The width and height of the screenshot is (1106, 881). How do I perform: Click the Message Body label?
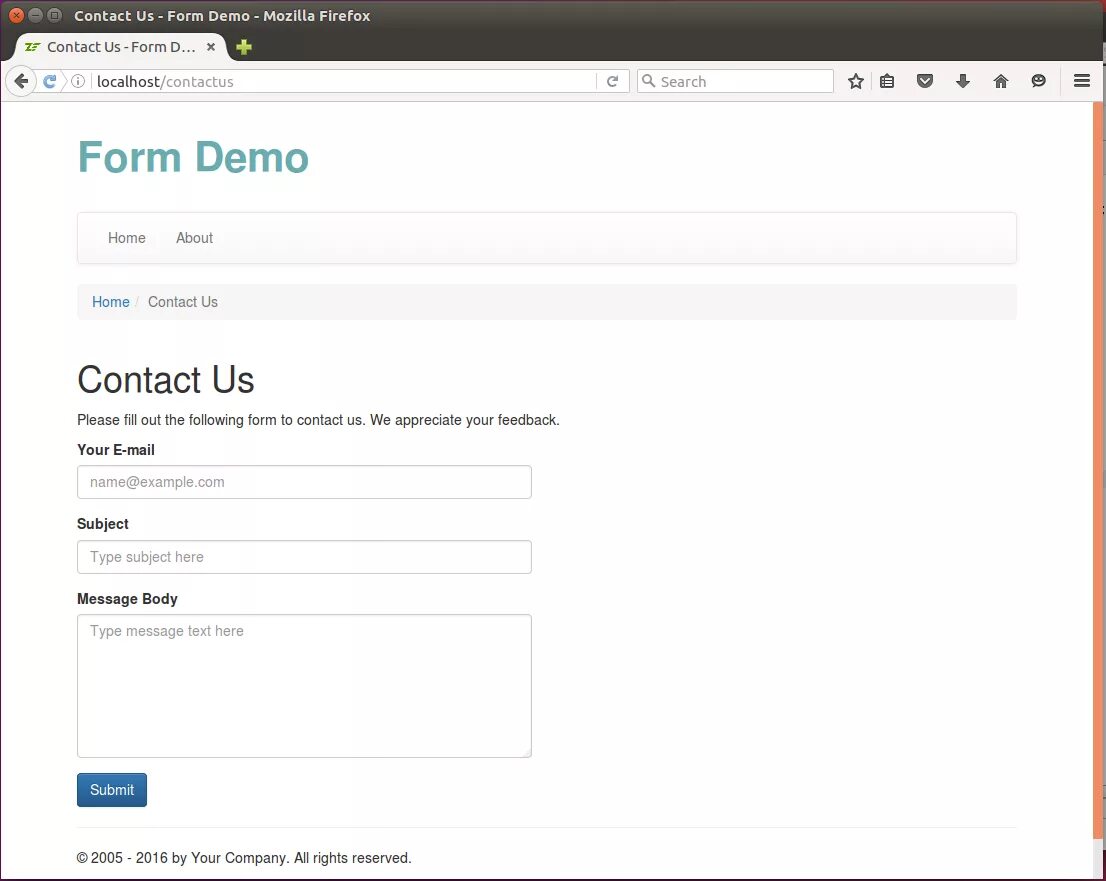tap(128, 599)
